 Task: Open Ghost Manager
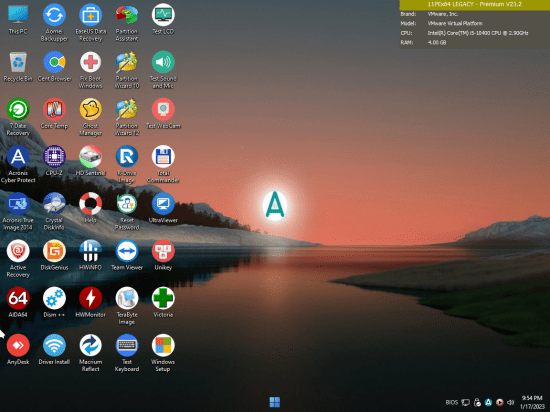point(90,117)
